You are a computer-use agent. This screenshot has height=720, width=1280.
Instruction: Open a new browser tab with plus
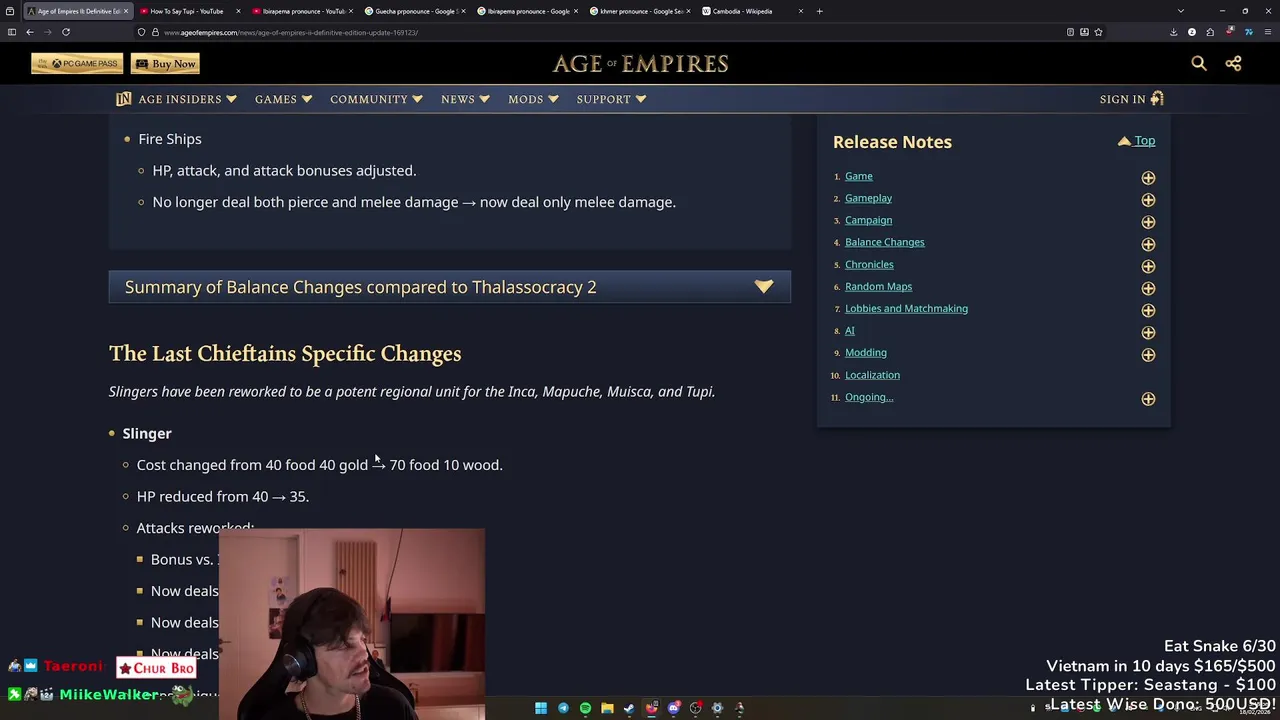click(819, 11)
